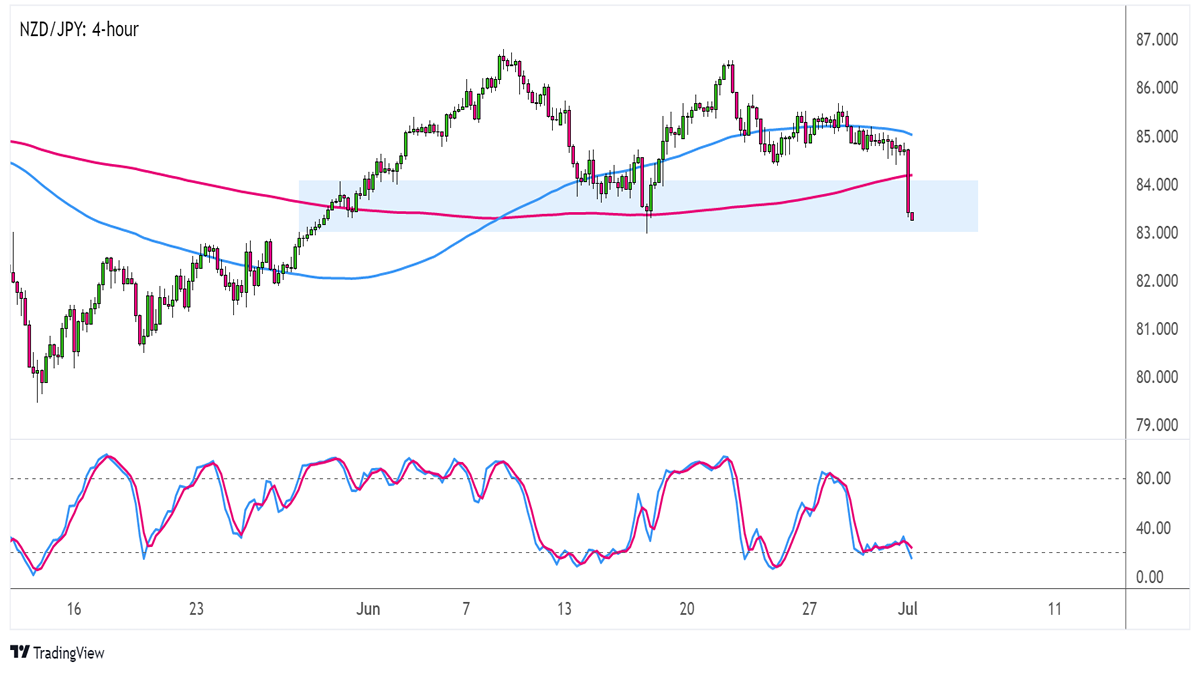Click the NZD/JPY: 4-hour chart title
The image size is (1200, 675).
click(x=78, y=30)
